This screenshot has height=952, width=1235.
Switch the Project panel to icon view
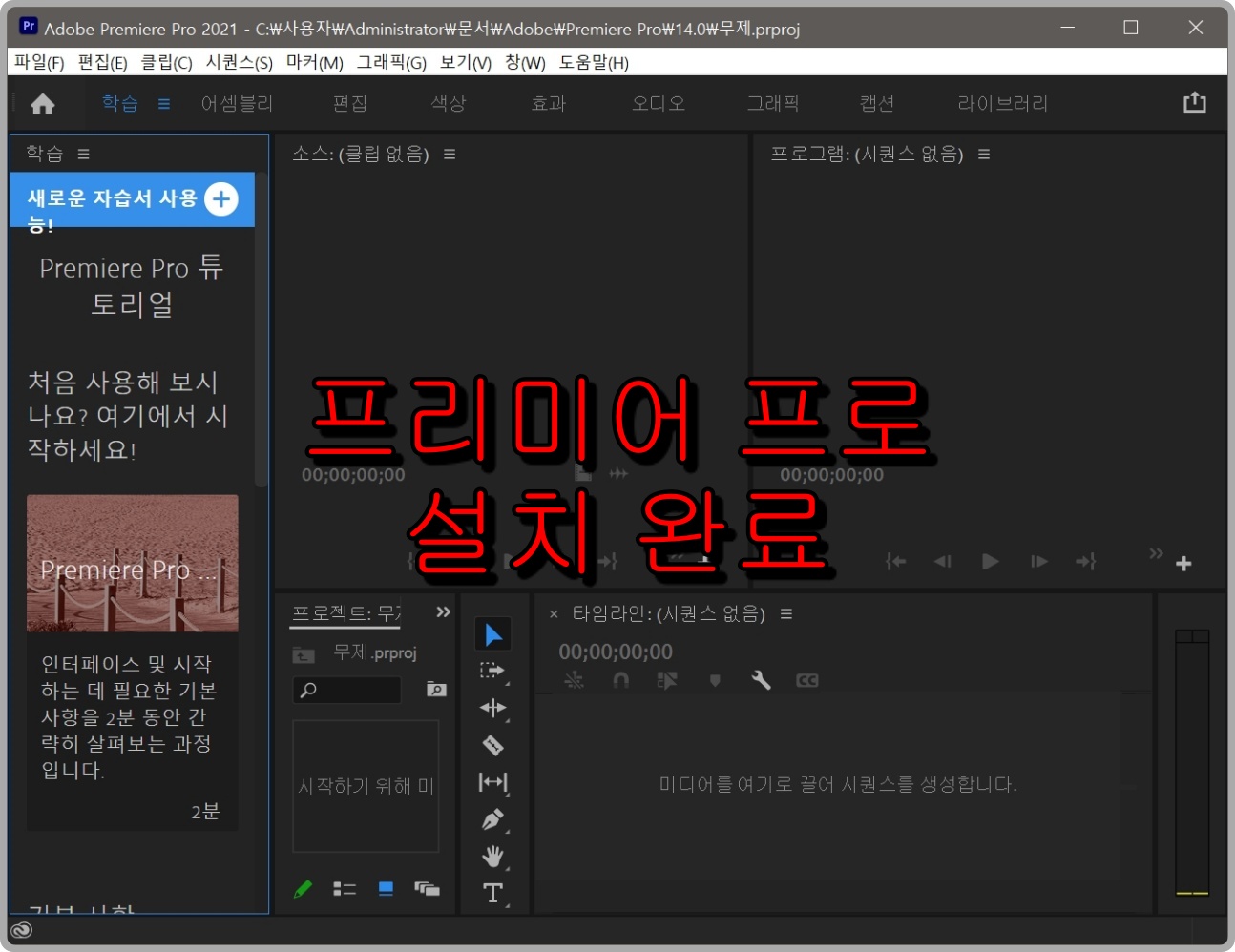[385, 888]
